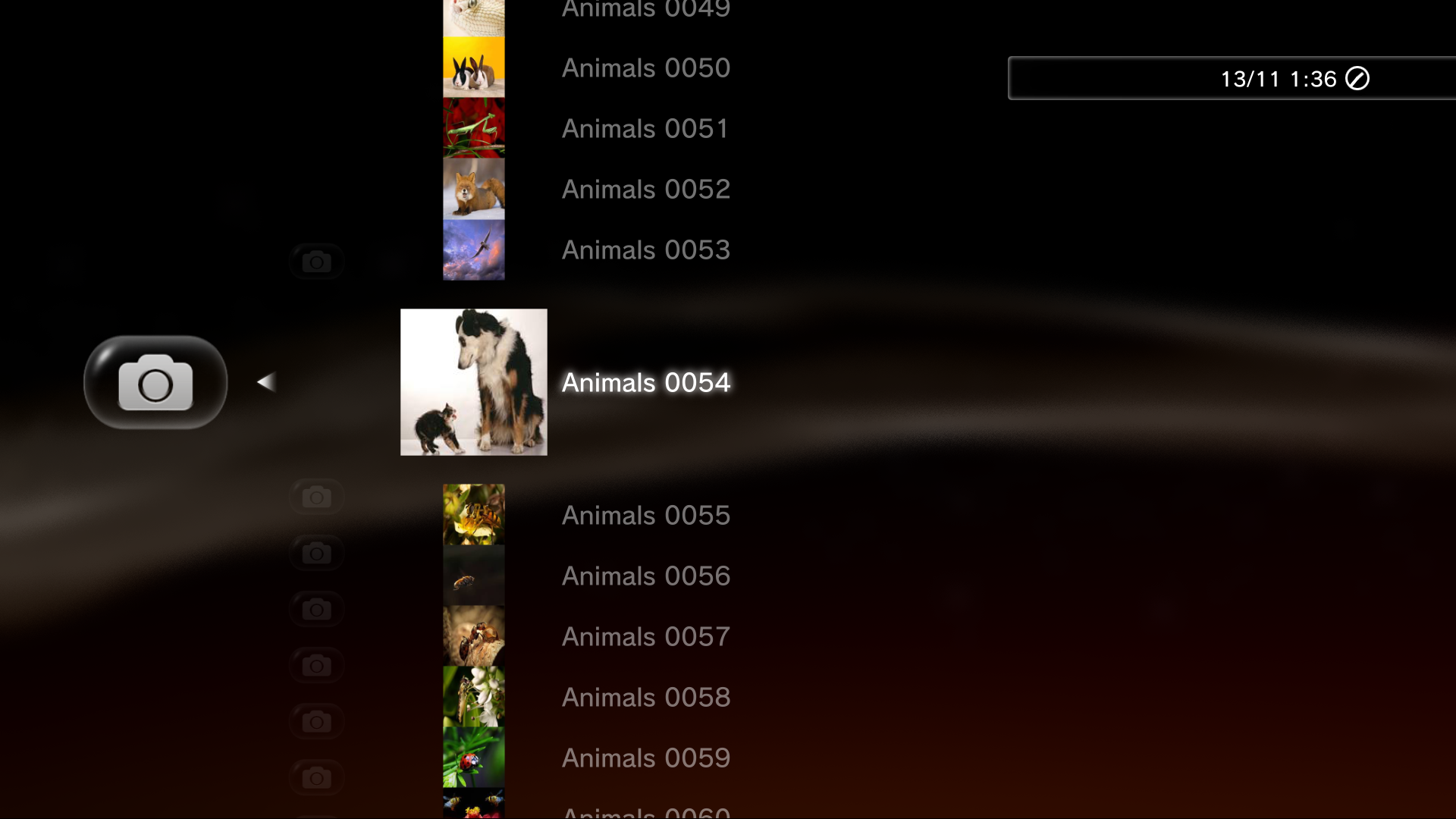Screen dimensions: 1456x819
Task: Open the Animals 0055 bee thumbnail
Action: pyautogui.click(x=474, y=515)
